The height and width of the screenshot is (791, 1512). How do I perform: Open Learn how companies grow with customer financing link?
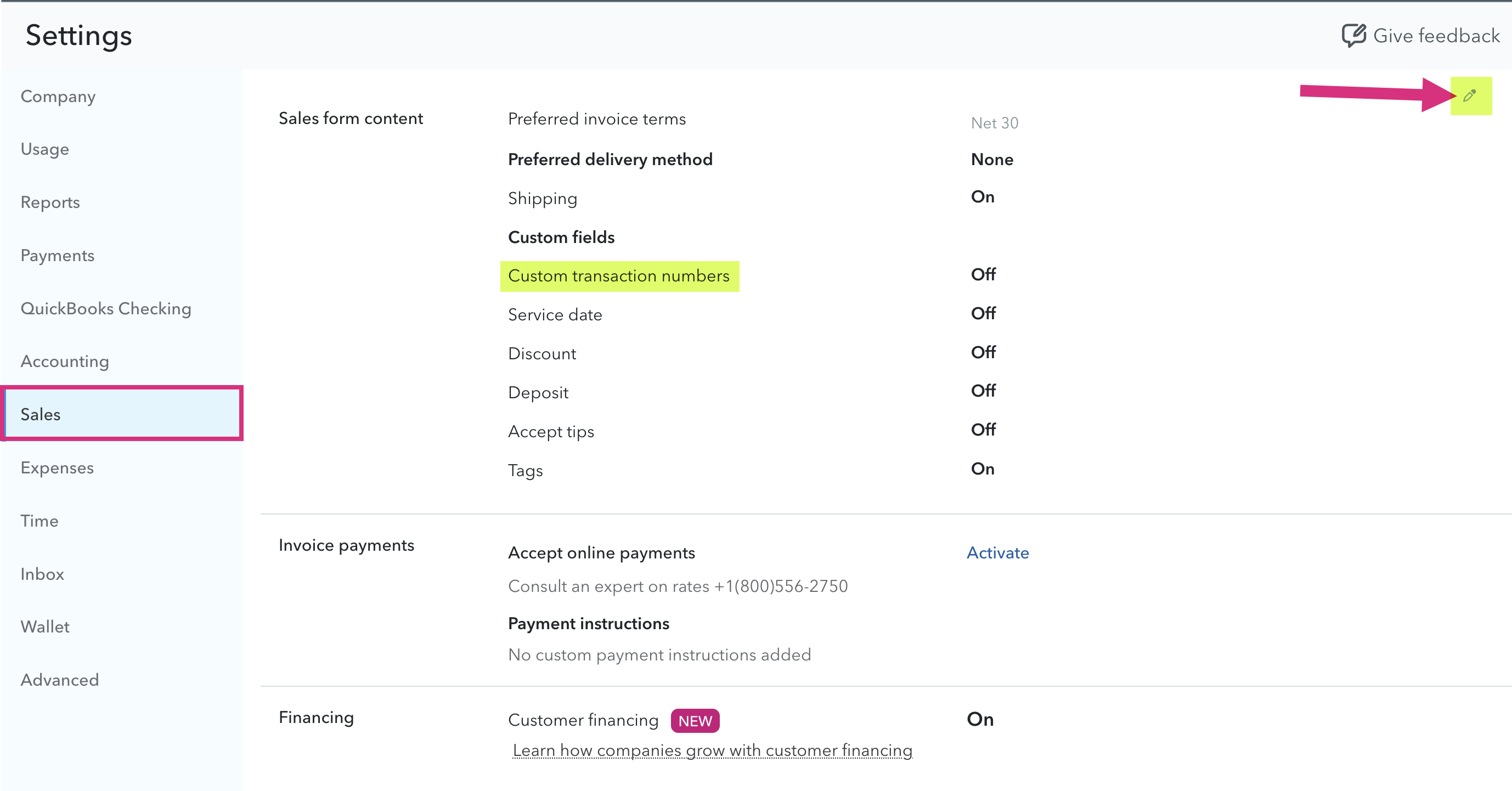click(713, 750)
